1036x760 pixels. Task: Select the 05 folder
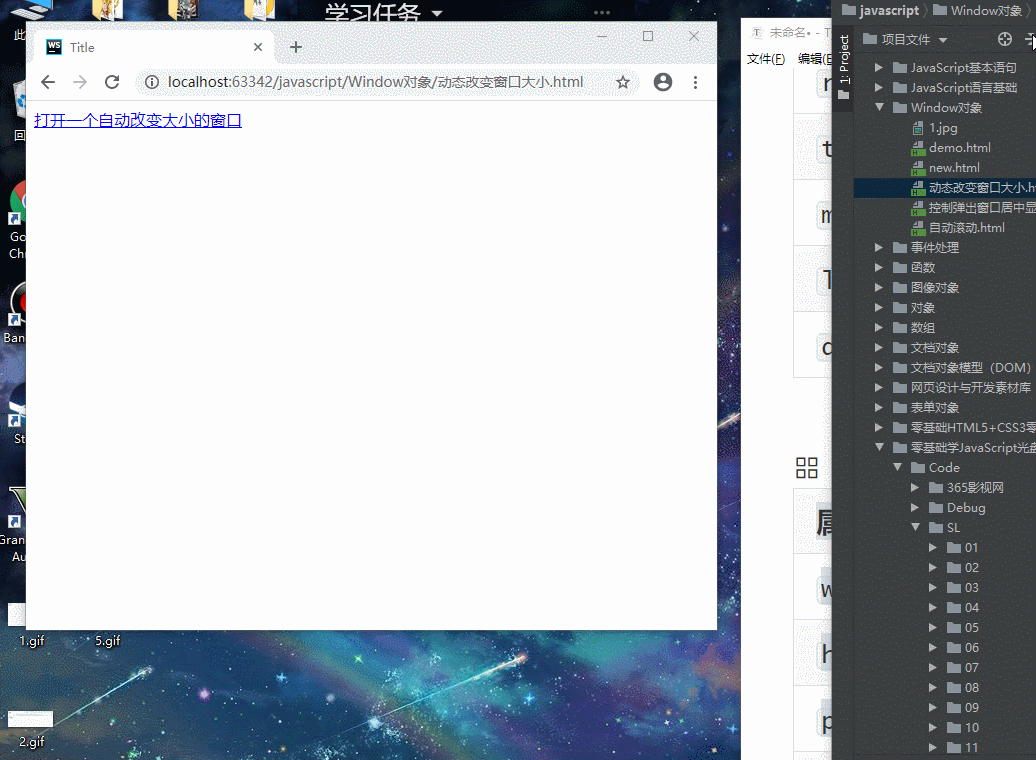[x=963, y=627]
